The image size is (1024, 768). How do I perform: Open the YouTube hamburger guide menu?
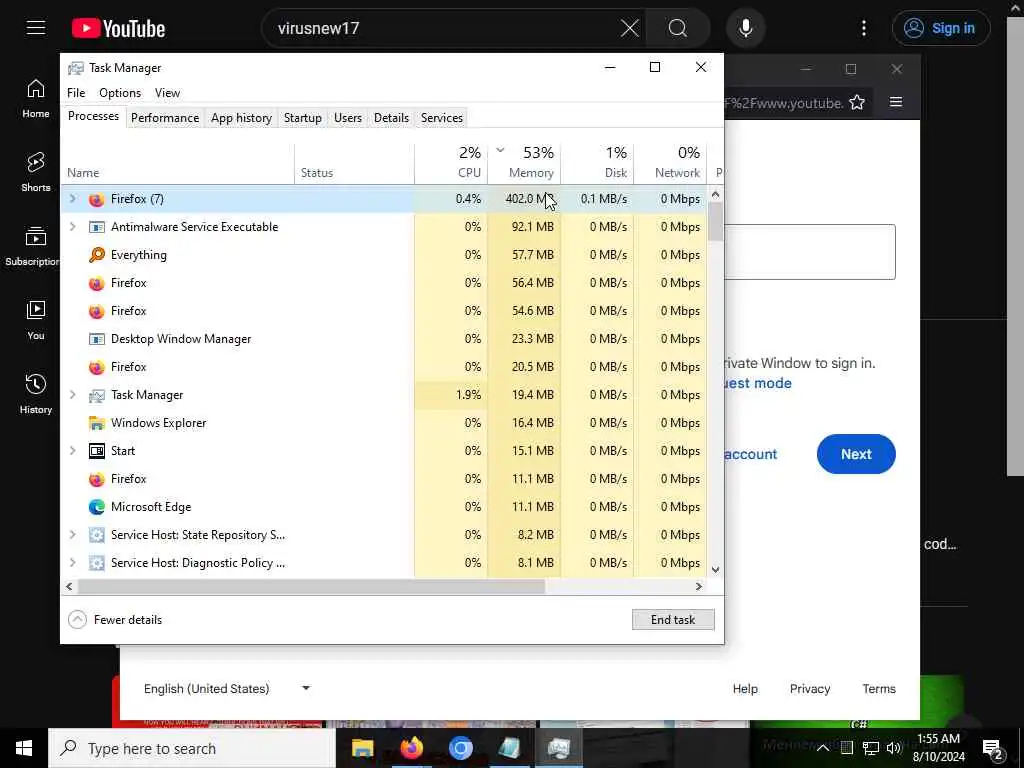click(36, 28)
